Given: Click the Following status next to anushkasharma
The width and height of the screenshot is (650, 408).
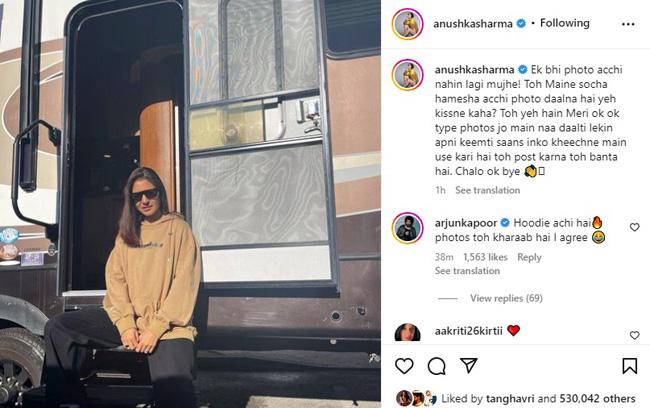Looking at the screenshot, I should coord(565,23).
